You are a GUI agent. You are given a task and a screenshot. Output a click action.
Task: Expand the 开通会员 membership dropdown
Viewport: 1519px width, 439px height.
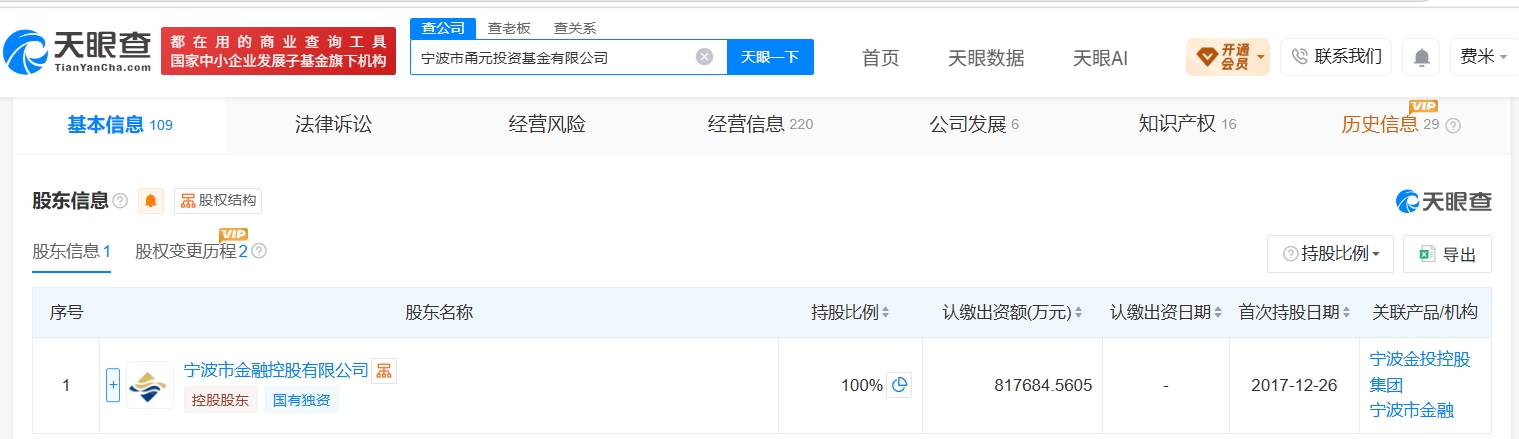click(1227, 57)
